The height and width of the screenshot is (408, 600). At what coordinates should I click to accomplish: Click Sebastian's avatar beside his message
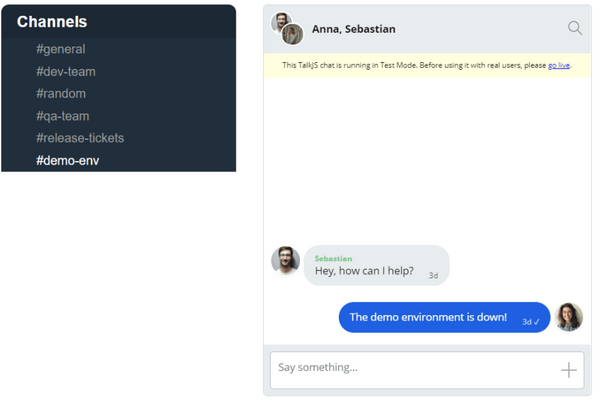285,260
